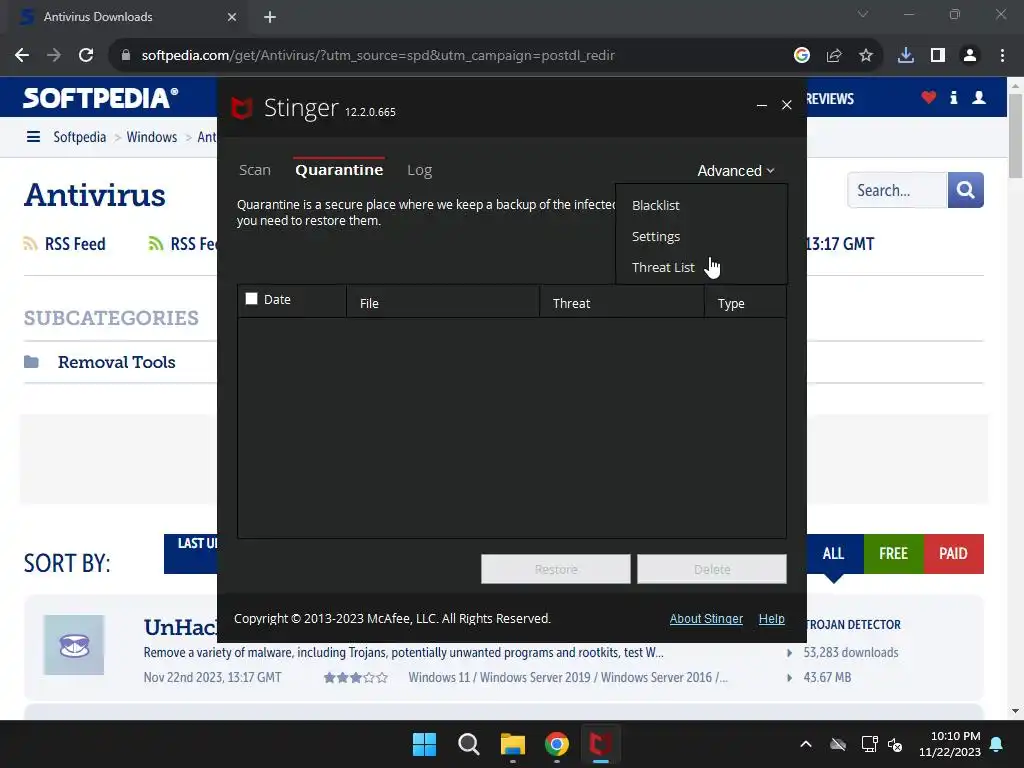
Task: Click Softpedia breadcrumb link
Action: [80, 137]
